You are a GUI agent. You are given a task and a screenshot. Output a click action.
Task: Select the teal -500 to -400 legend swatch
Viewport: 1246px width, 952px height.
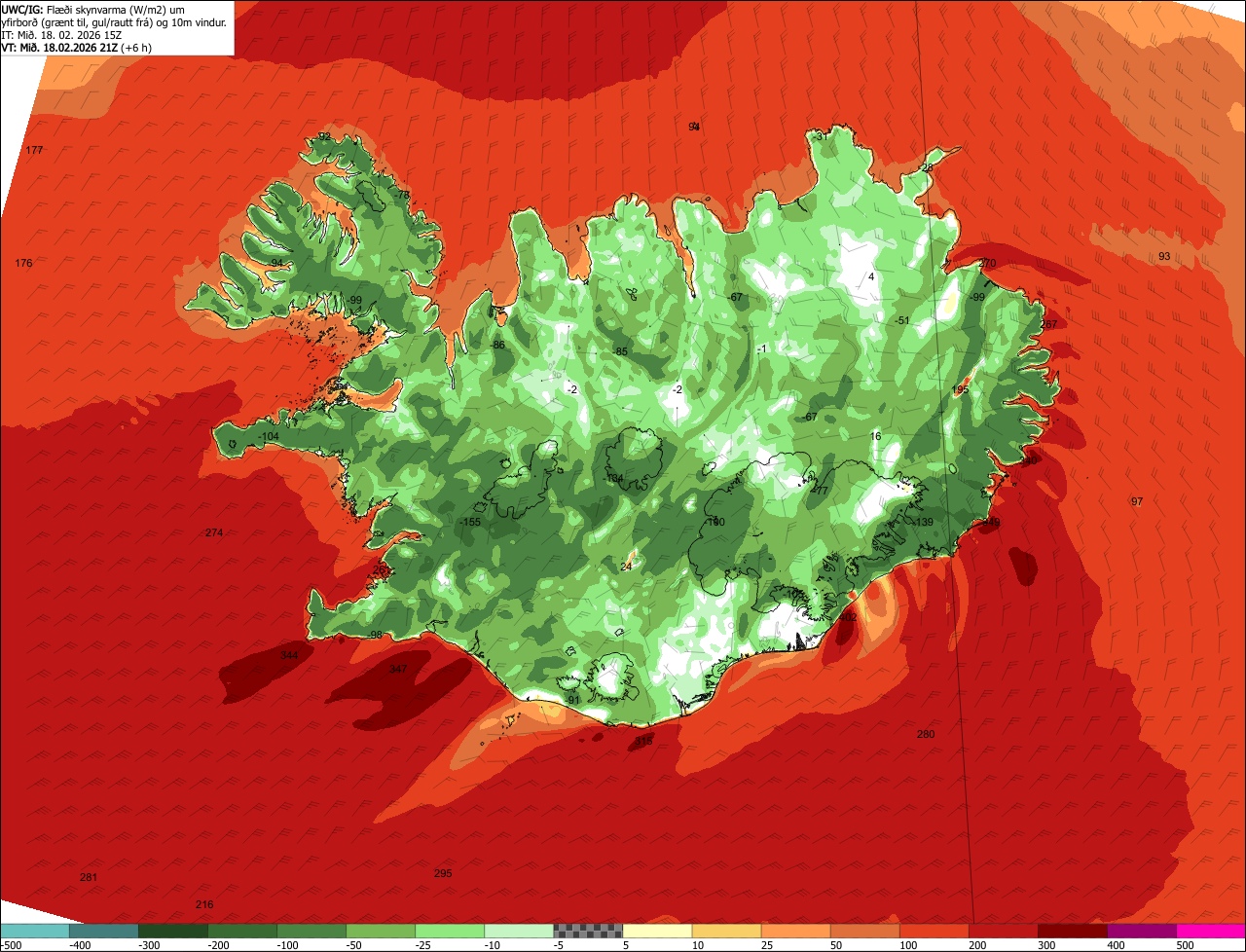(x=103, y=931)
